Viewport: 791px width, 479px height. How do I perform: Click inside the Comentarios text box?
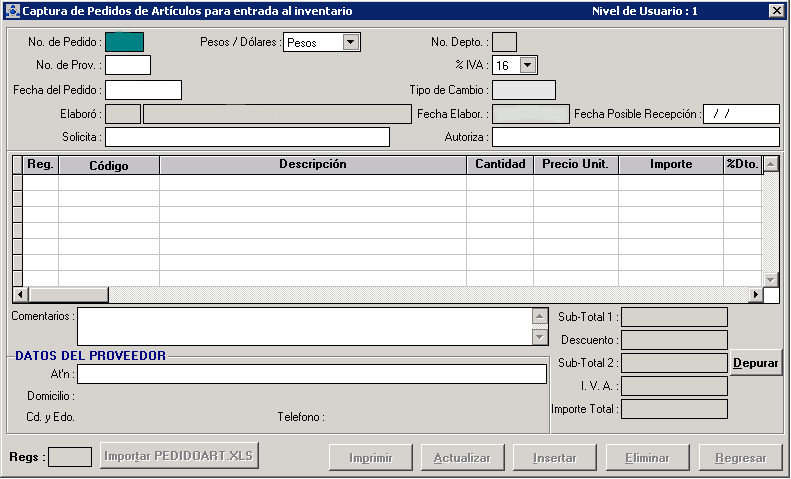[303, 326]
